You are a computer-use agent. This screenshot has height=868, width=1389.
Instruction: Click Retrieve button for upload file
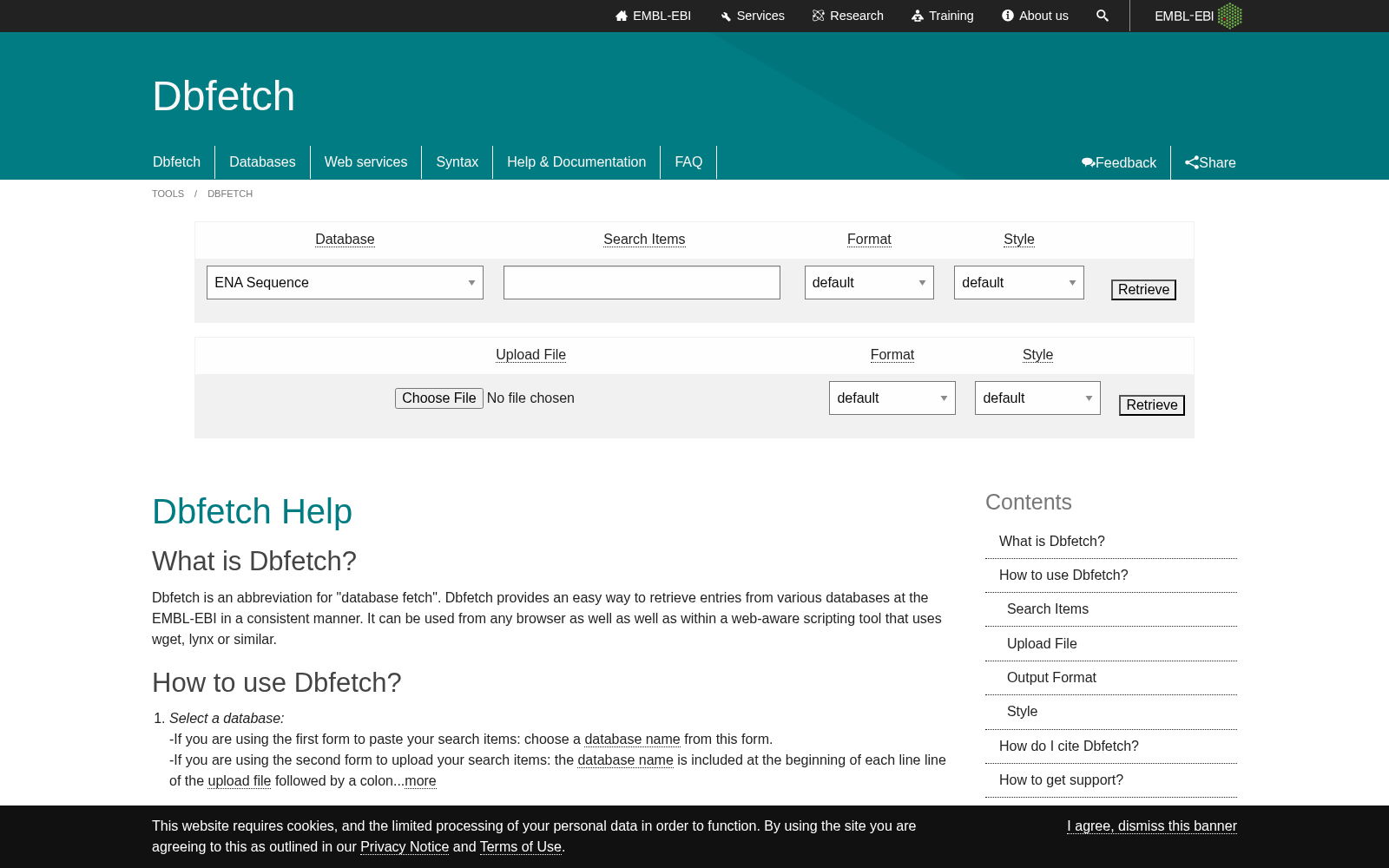[x=1152, y=405]
